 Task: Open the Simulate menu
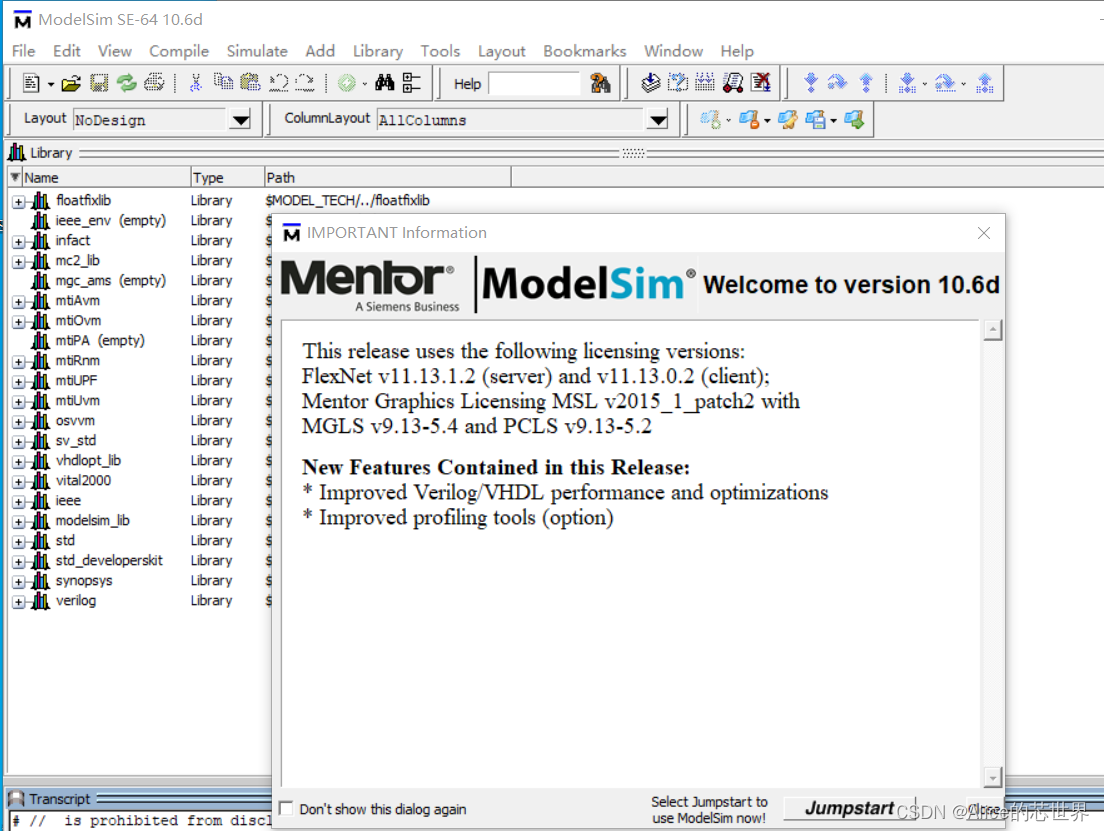click(x=257, y=51)
